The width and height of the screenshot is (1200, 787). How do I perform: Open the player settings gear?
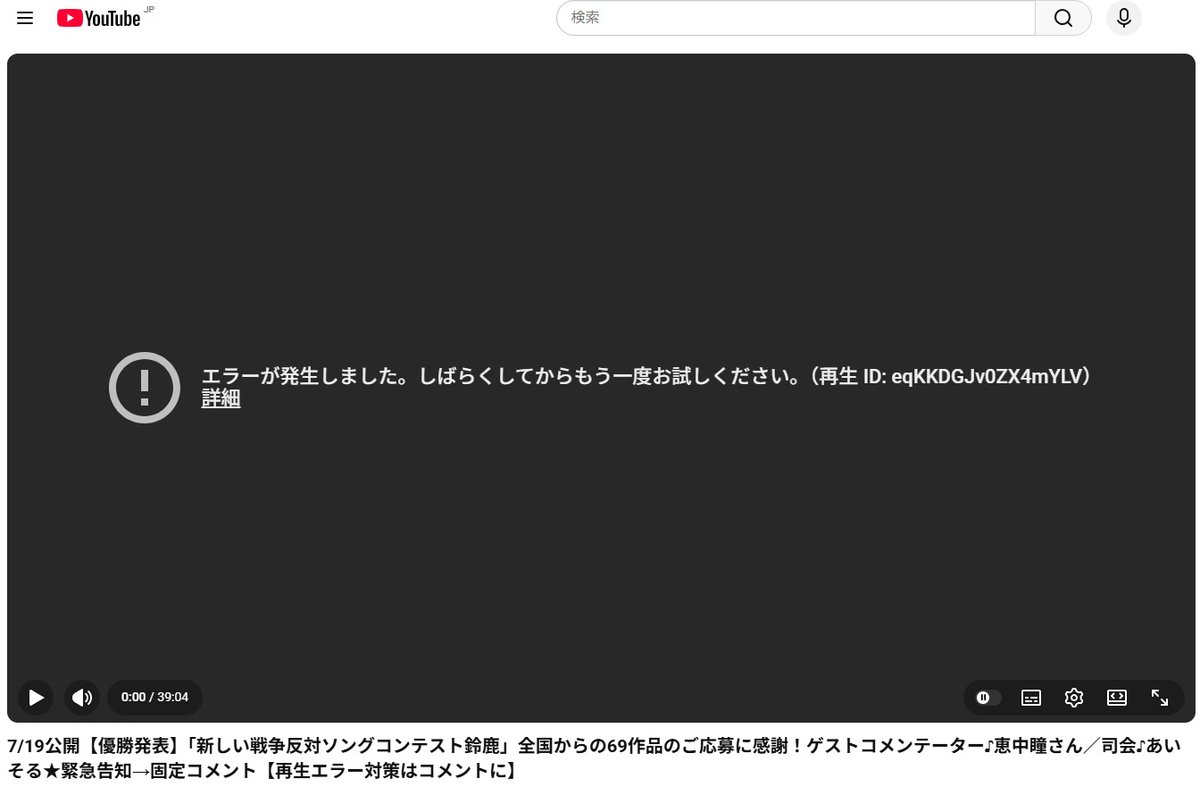pos(1074,698)
